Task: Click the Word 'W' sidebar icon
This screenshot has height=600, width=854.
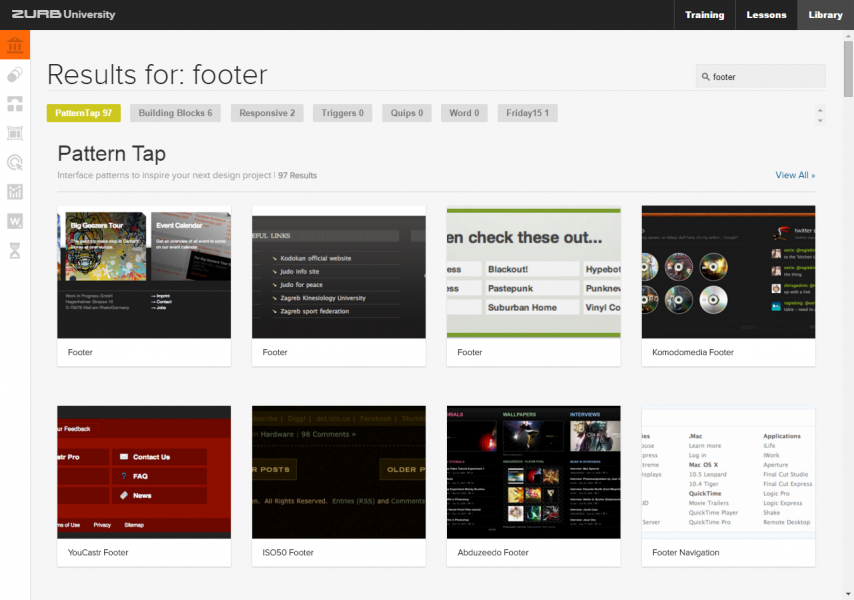Action: [14, 220]
